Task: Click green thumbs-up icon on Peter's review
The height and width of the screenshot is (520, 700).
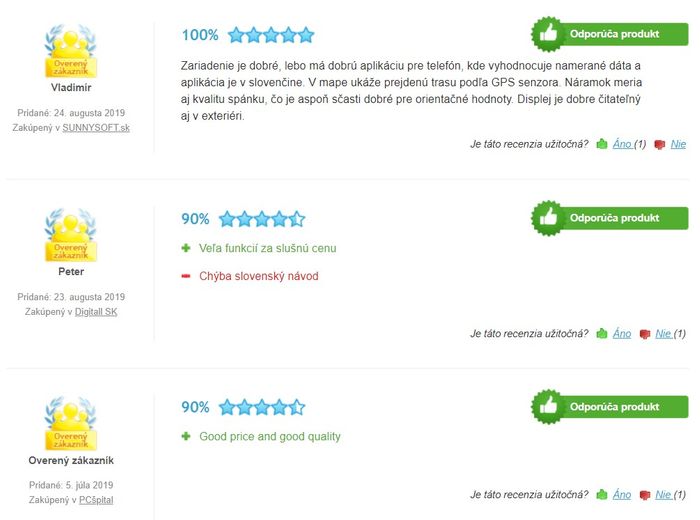Action: 602,333
